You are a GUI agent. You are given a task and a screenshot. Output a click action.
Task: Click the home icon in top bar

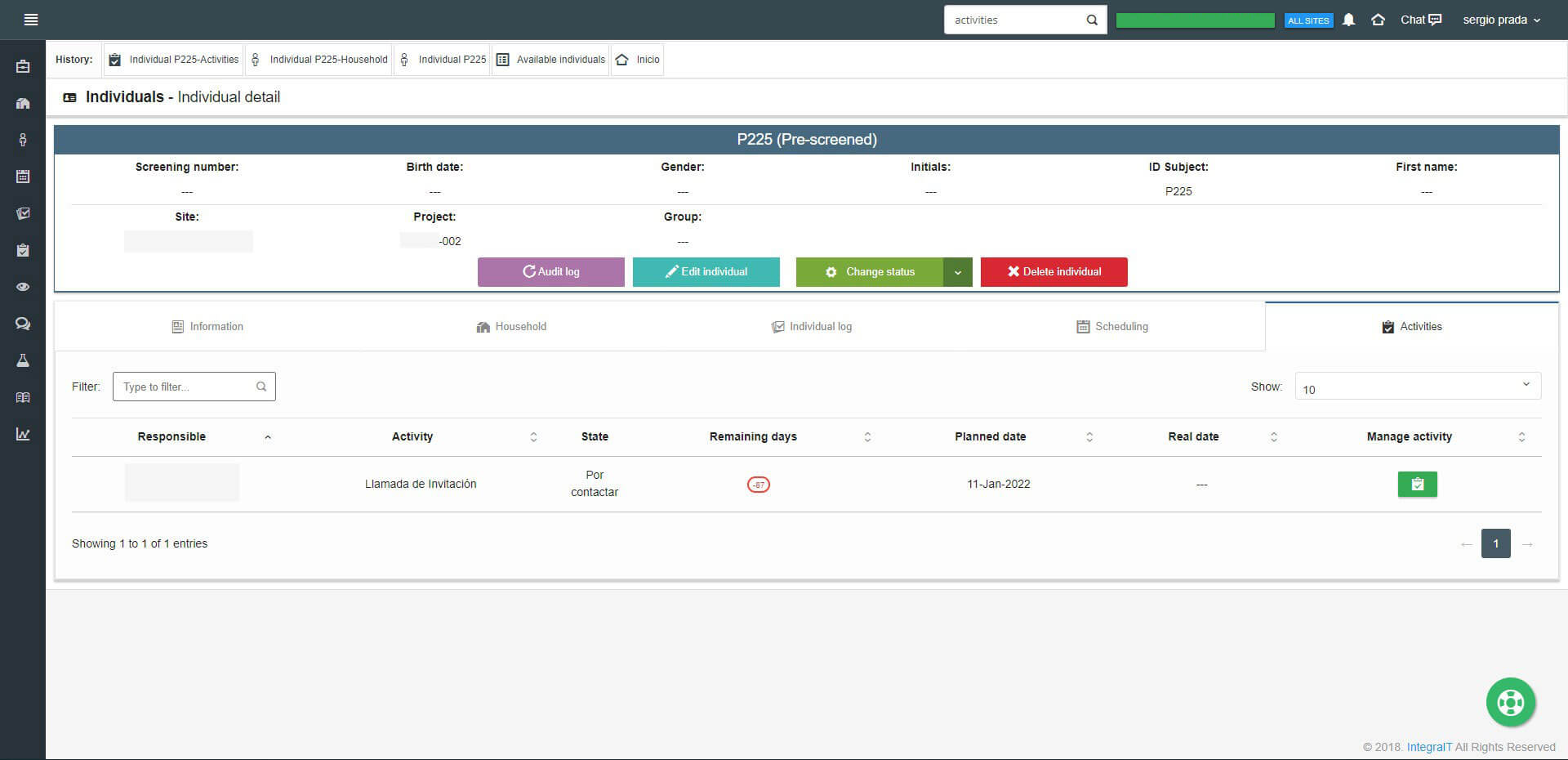point(1378,20)
